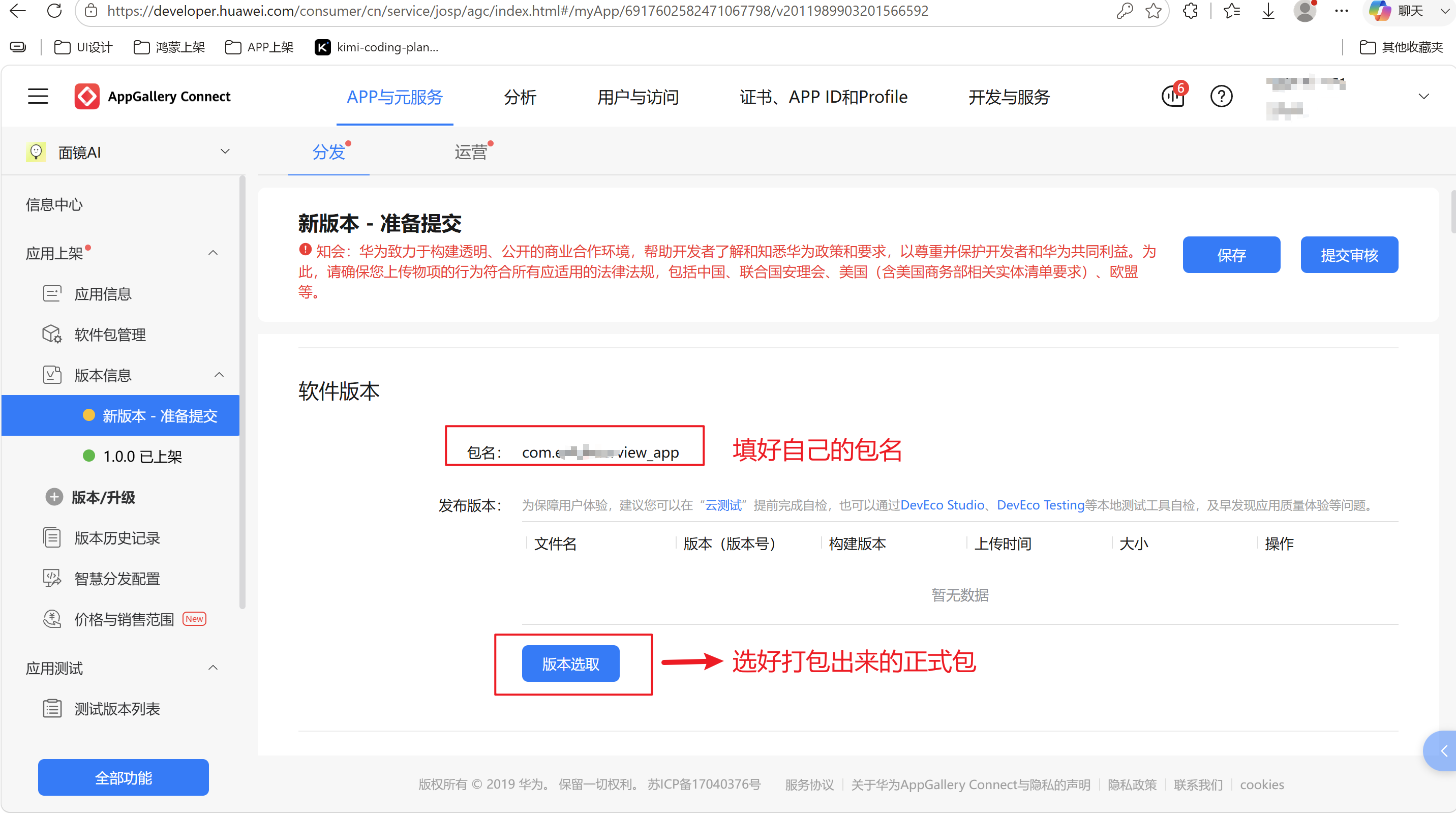Image resolution: width=1456 pixels, height=814 pixels.
Task: Switch to the 用户与访问 tab
Action: pyautogui.click(x=638, y=97)
